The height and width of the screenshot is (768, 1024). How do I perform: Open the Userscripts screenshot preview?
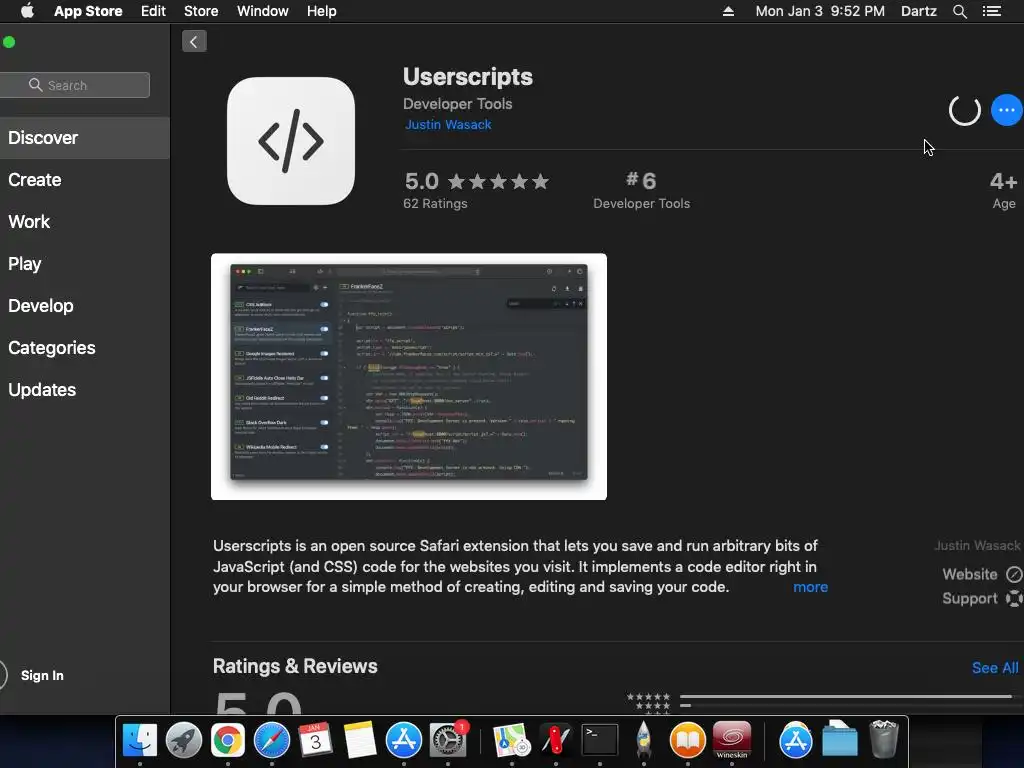409,377
